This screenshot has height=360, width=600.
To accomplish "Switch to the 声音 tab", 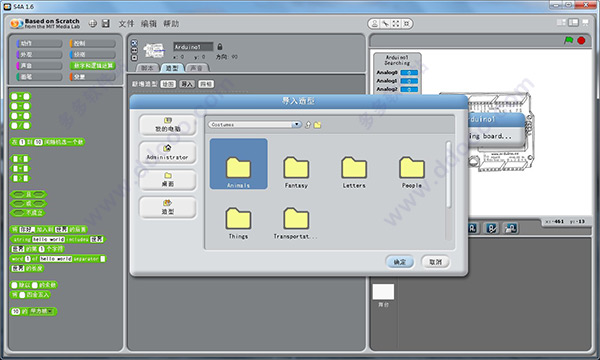I will [197, 68].
